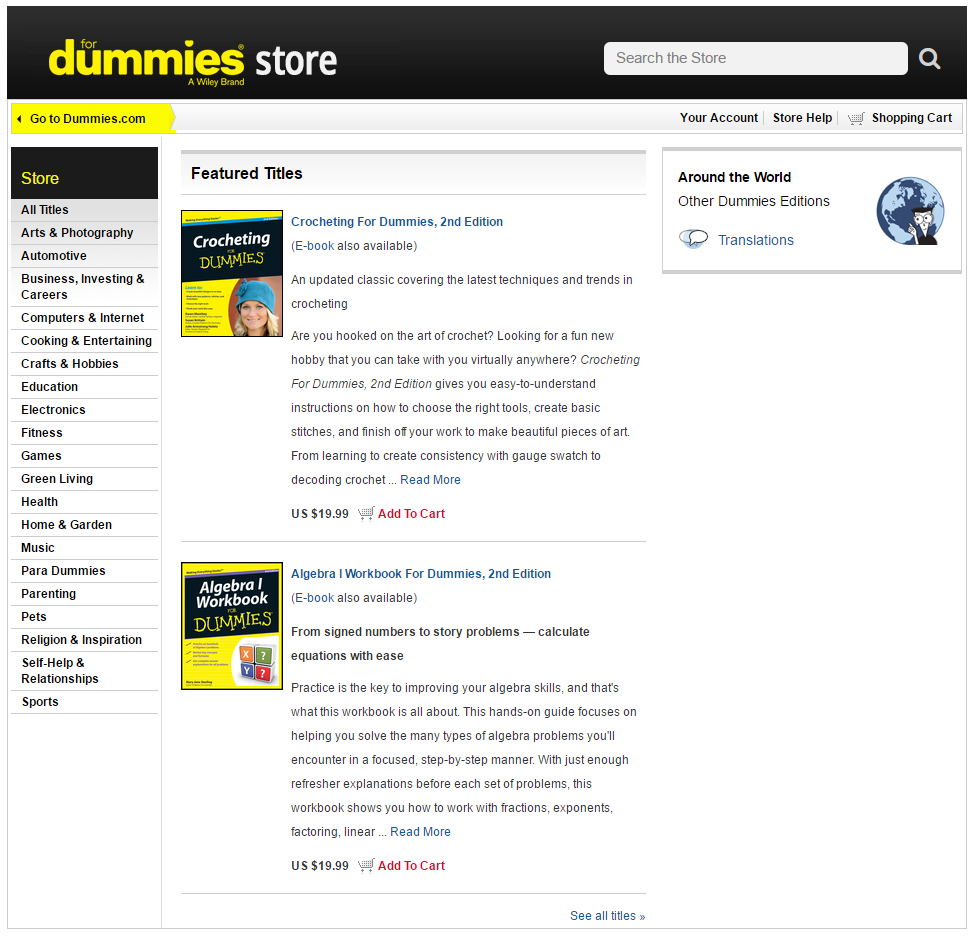Open Religion & Inspiration category
The width and height of the screenshot is (975, 941).
[85, 640]
